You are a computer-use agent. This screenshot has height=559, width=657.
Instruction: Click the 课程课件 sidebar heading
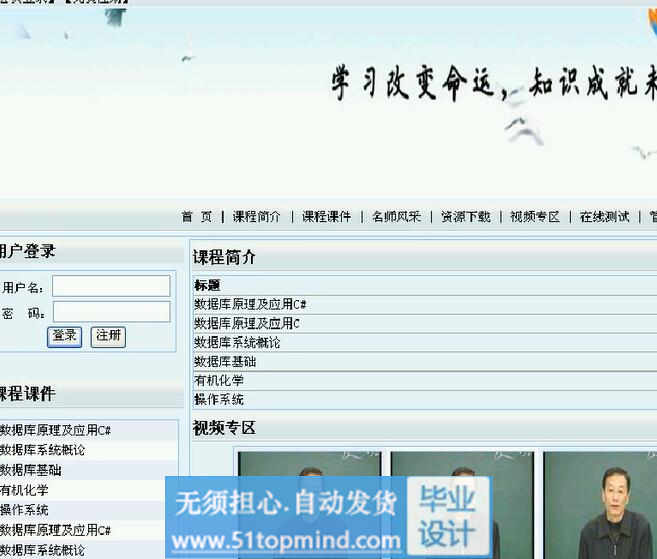[x=28, y=394]
